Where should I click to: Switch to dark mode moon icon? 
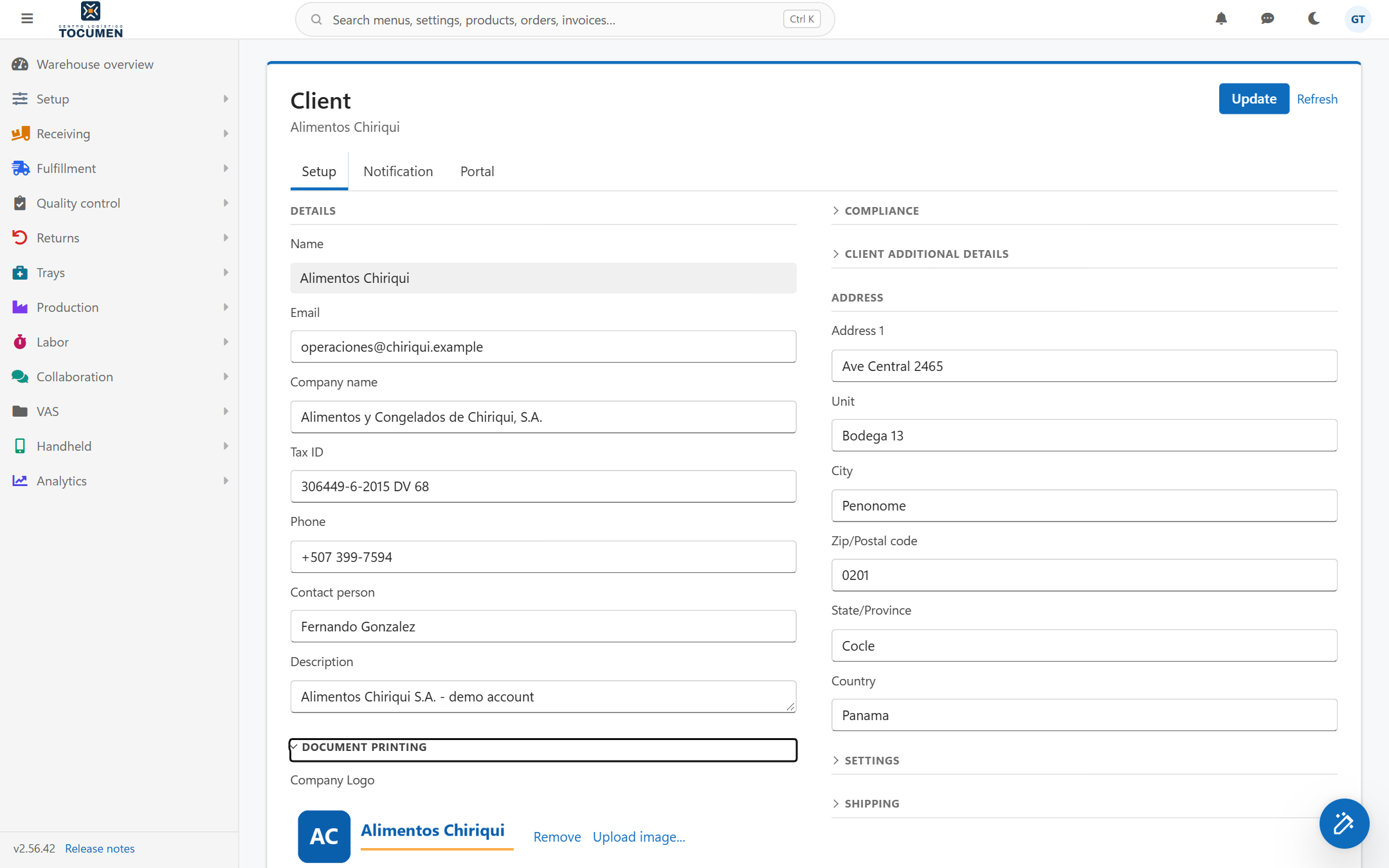(1314, 19)
